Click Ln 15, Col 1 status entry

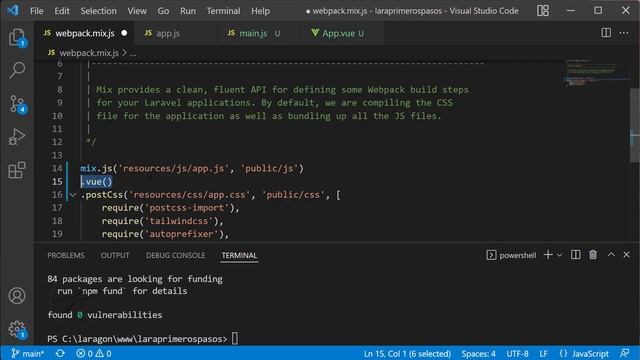click(x=407, y=353)
